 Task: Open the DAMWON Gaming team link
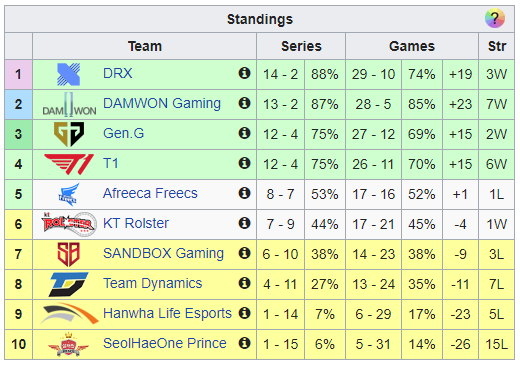162,104
